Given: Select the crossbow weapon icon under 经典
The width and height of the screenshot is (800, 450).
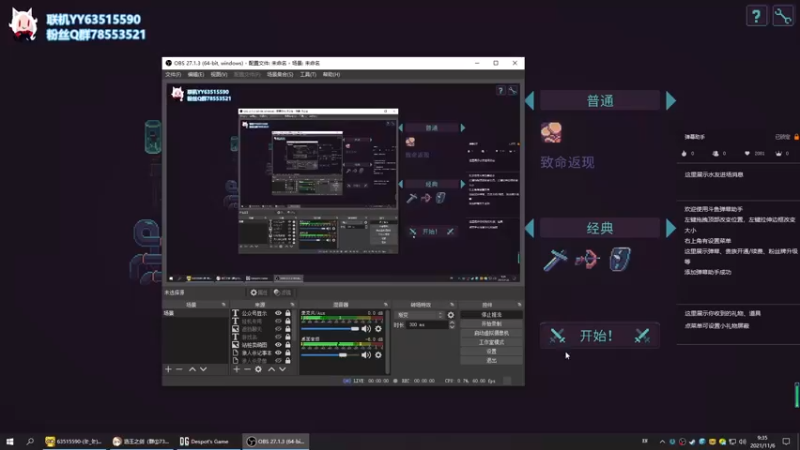Looking at the screenshot, I should [587, 259].
